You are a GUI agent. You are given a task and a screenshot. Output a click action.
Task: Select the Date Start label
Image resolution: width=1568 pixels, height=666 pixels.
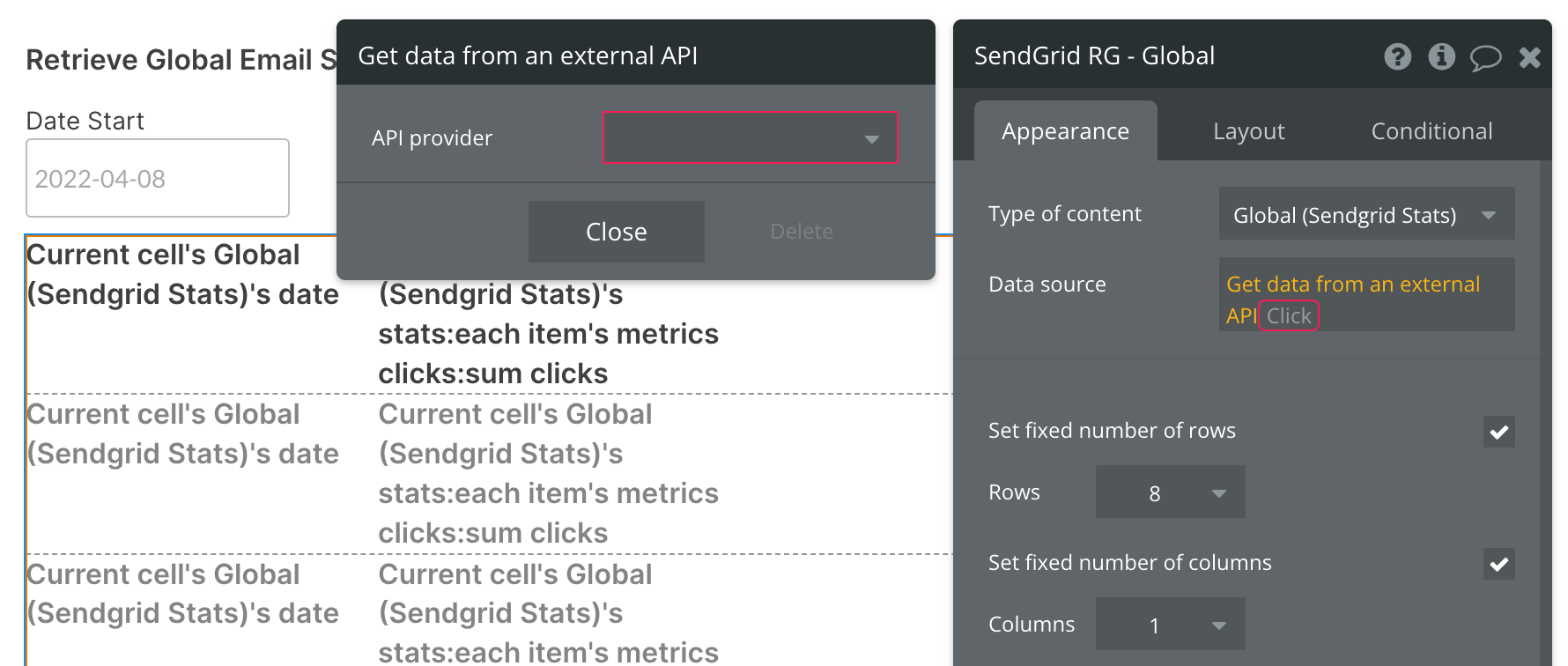[85, 121]
